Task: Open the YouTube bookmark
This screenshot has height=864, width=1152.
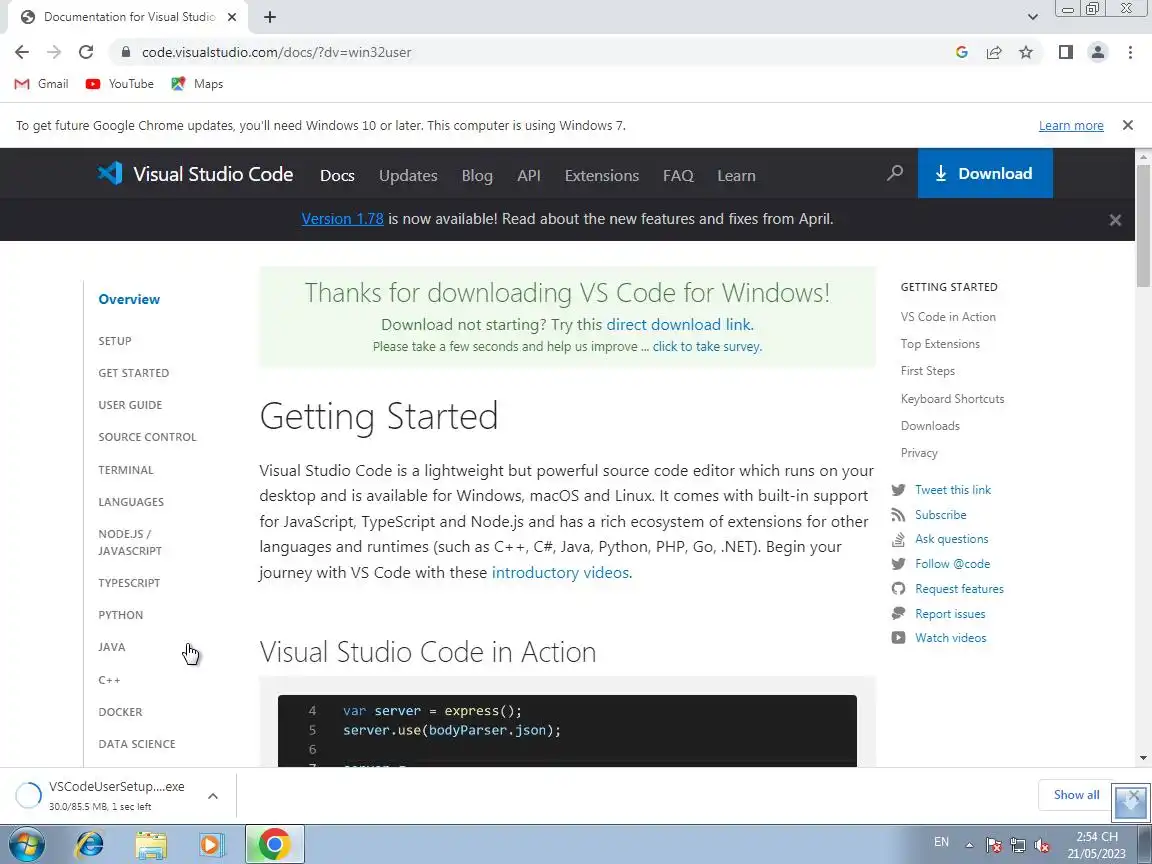Action: (120, 84)
